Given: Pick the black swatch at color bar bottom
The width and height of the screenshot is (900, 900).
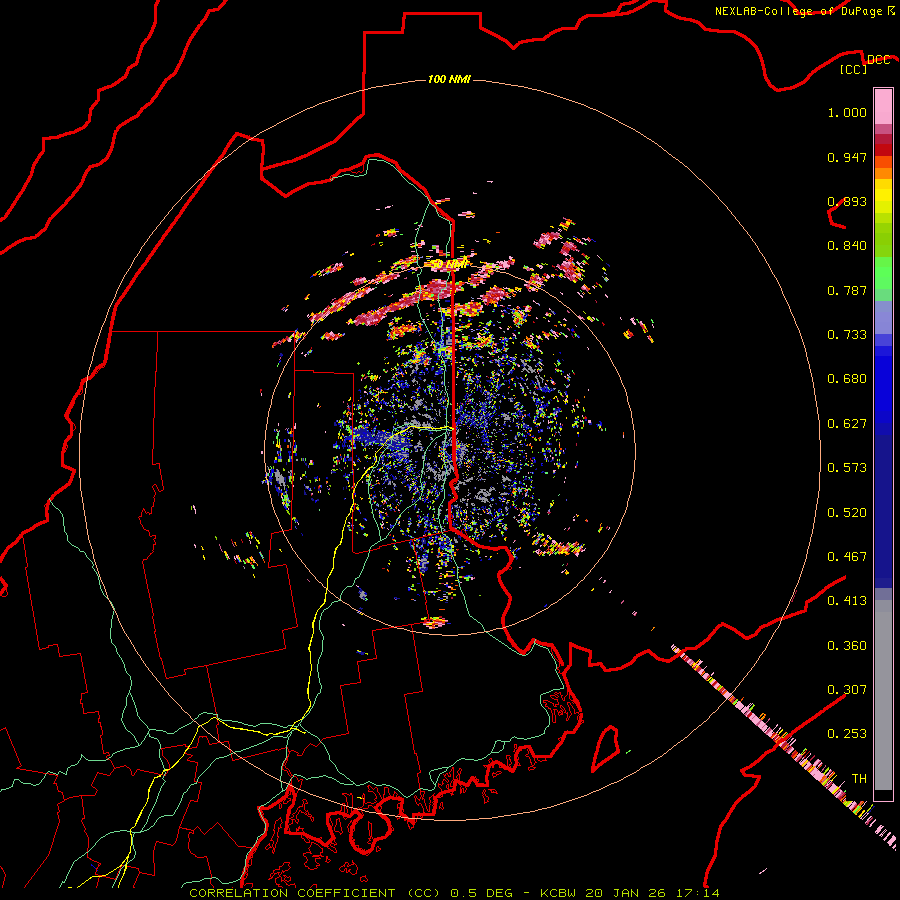Looking at the screenshot, I should (x=883, y=795).
